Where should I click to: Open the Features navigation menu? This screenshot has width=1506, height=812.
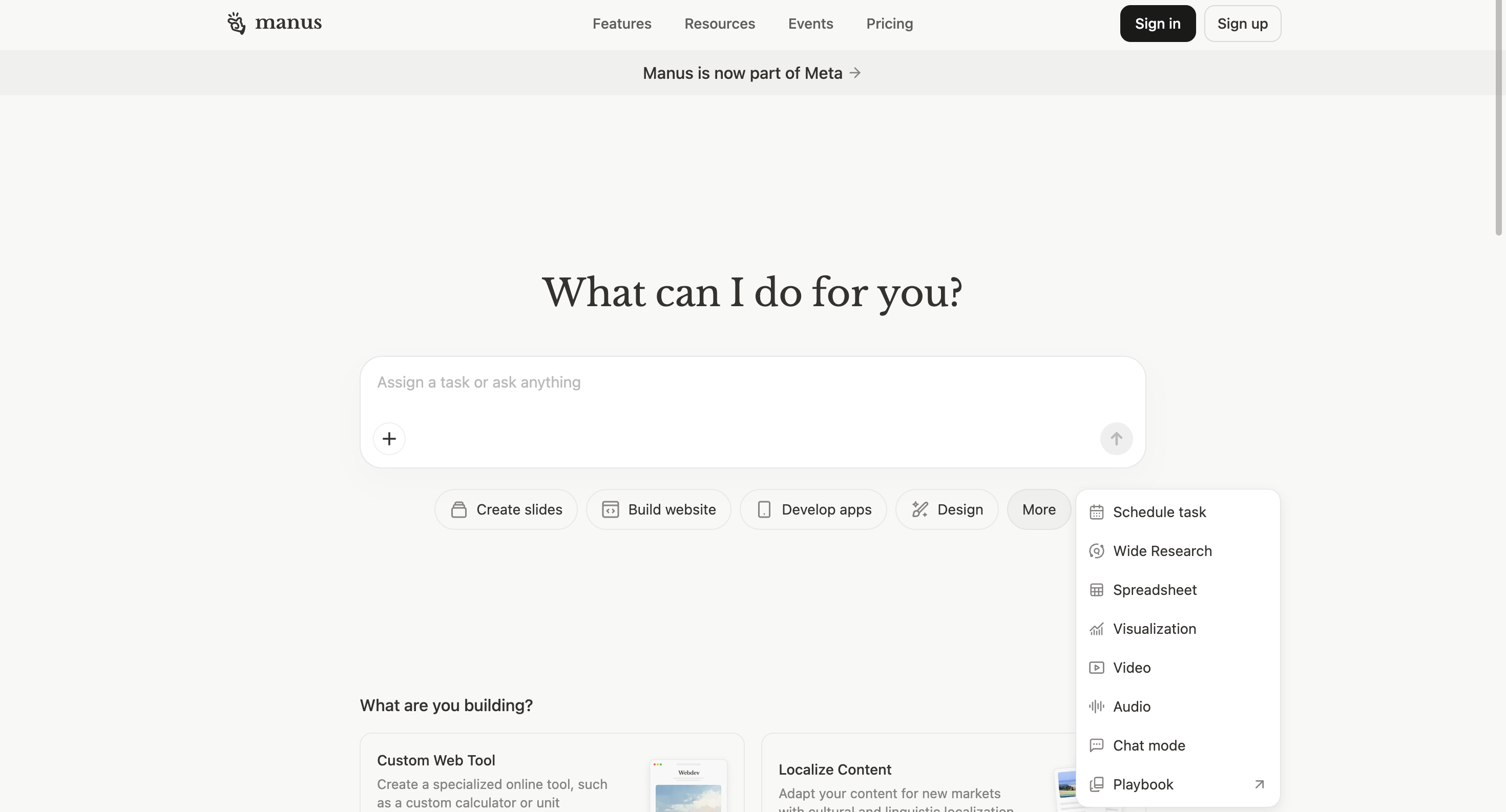click(622, 24)
